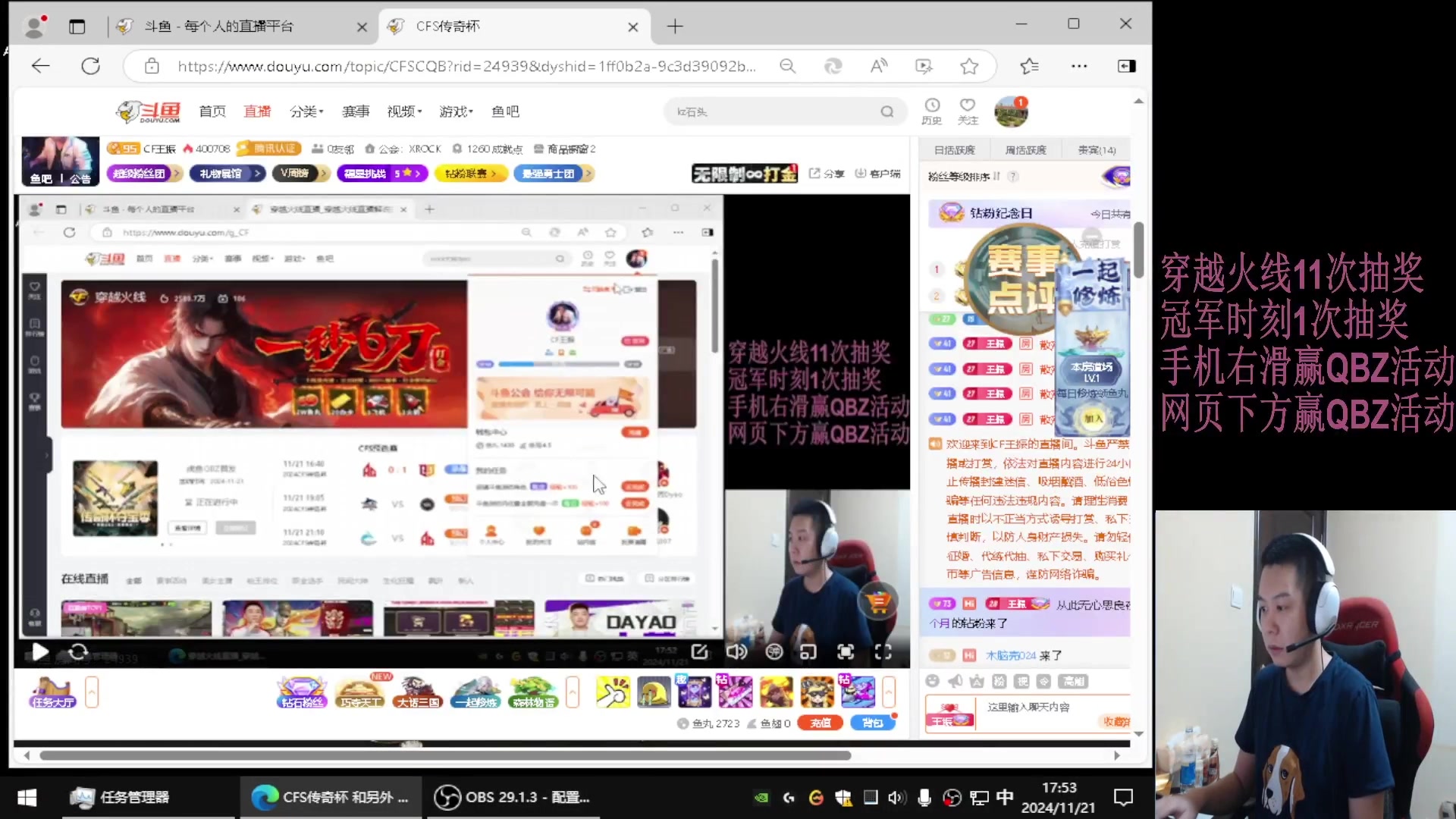1456x819 pixels.
Task: Click the crown 'A' noble danmaku icon
Action: point(977,681)
